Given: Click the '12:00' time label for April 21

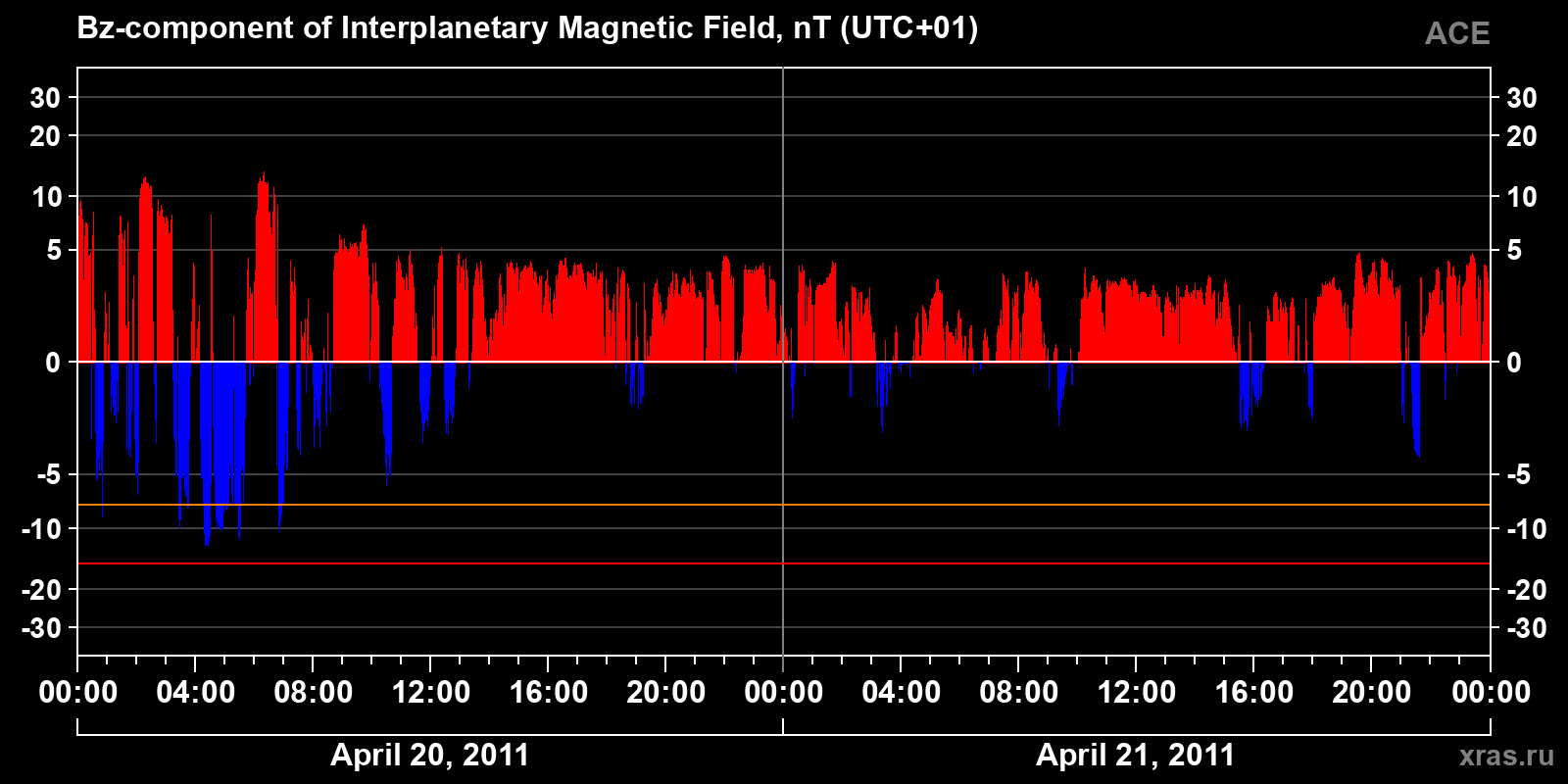Looking at the screenshot, I should (1137, 693).
